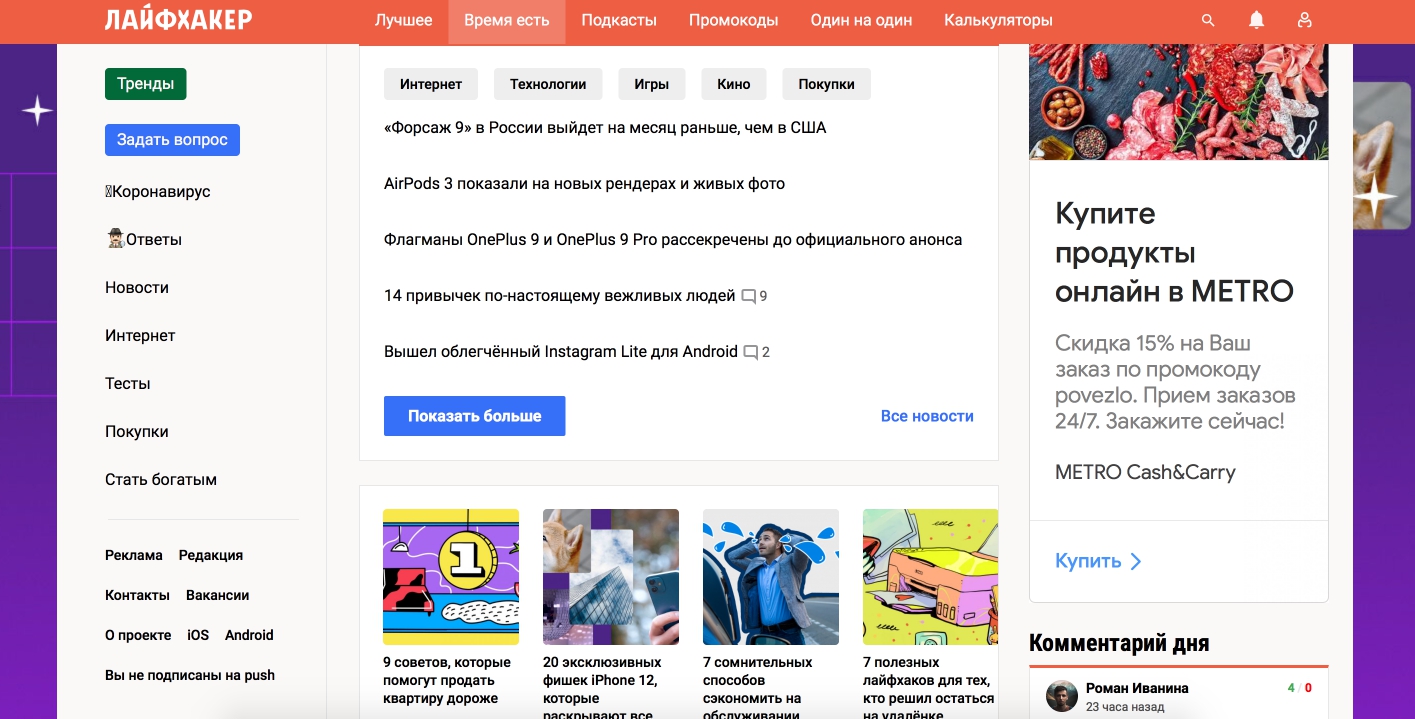Image resolution: width=1415 pixels, height=719 pixels.
Task: Open the AirPods 3 news headline
Action: coord(584,184)
